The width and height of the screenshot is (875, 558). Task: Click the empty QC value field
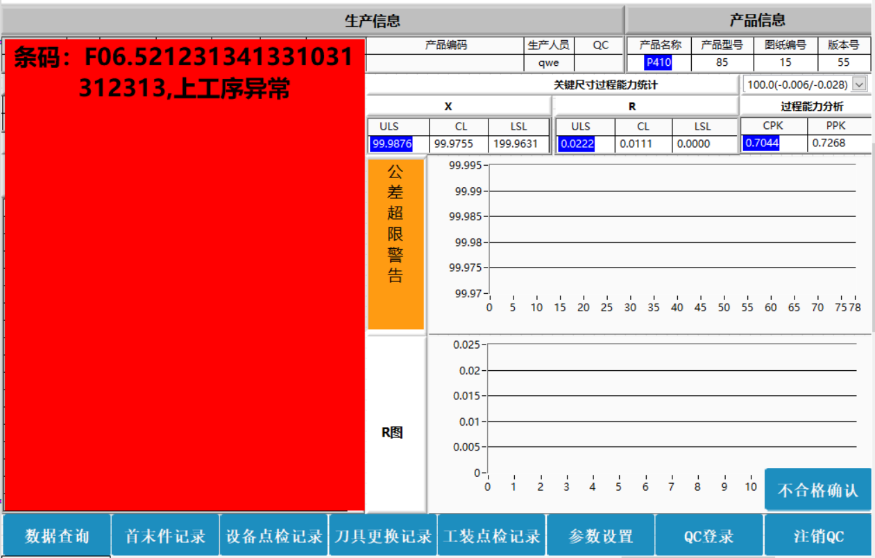click(x=599, y=63)
